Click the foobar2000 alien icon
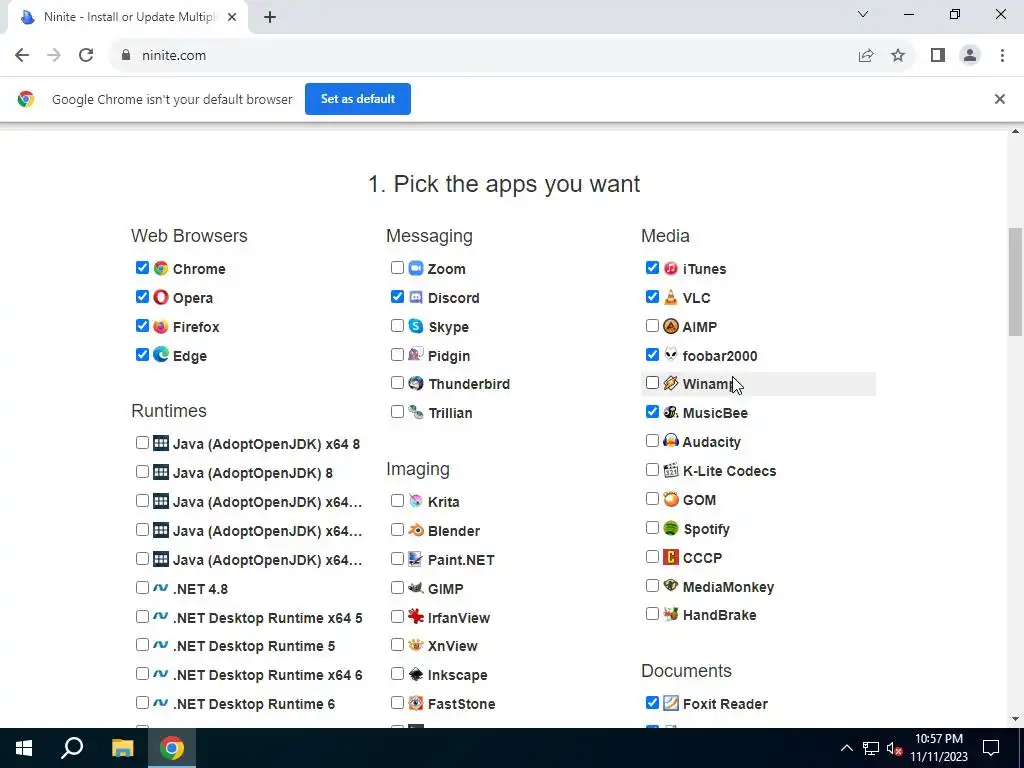The width and height of the screenshot is (1024, 768). [671, 355]
